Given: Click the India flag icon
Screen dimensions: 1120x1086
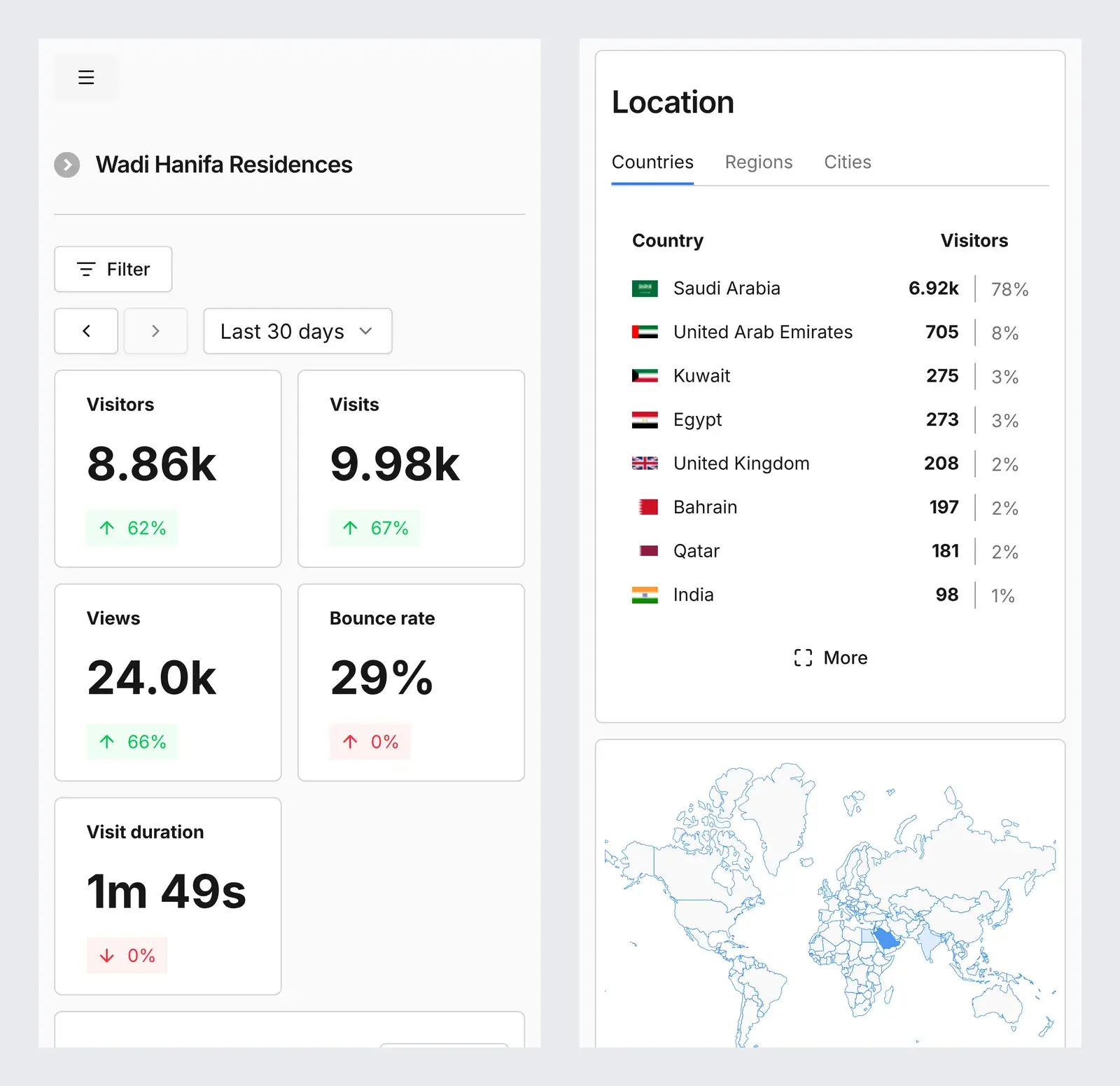Looking at the screenshot, I should (645, 595).
